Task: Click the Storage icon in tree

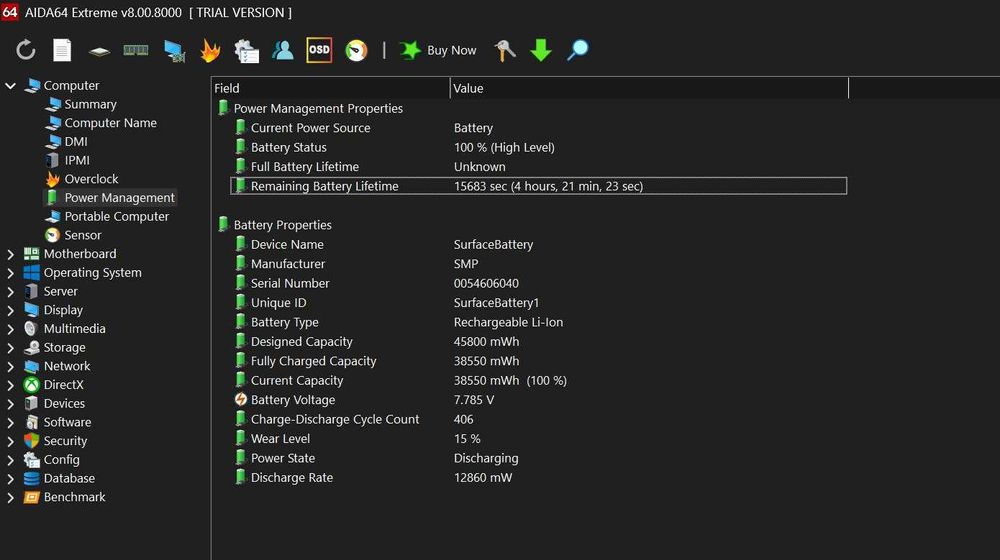Action: (31, 348)
